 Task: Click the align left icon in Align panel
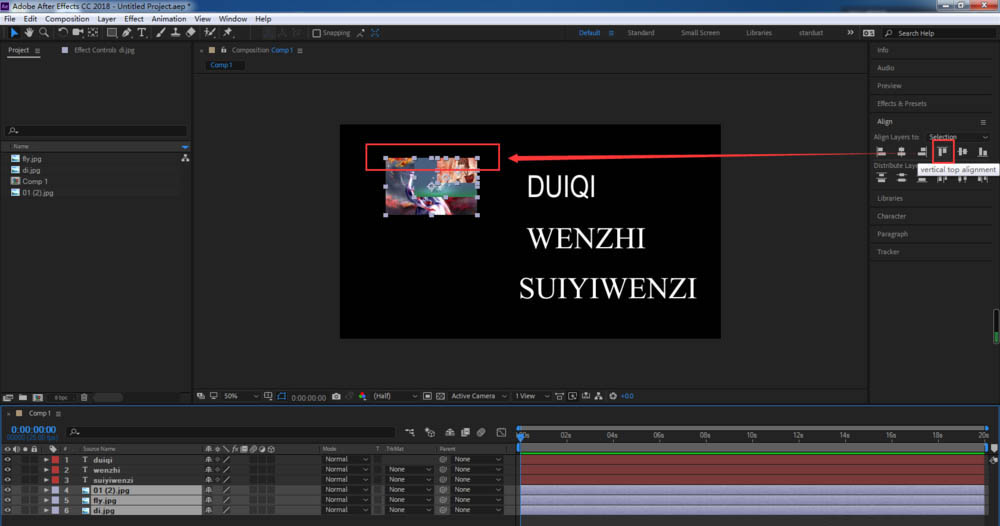[881, 152]
